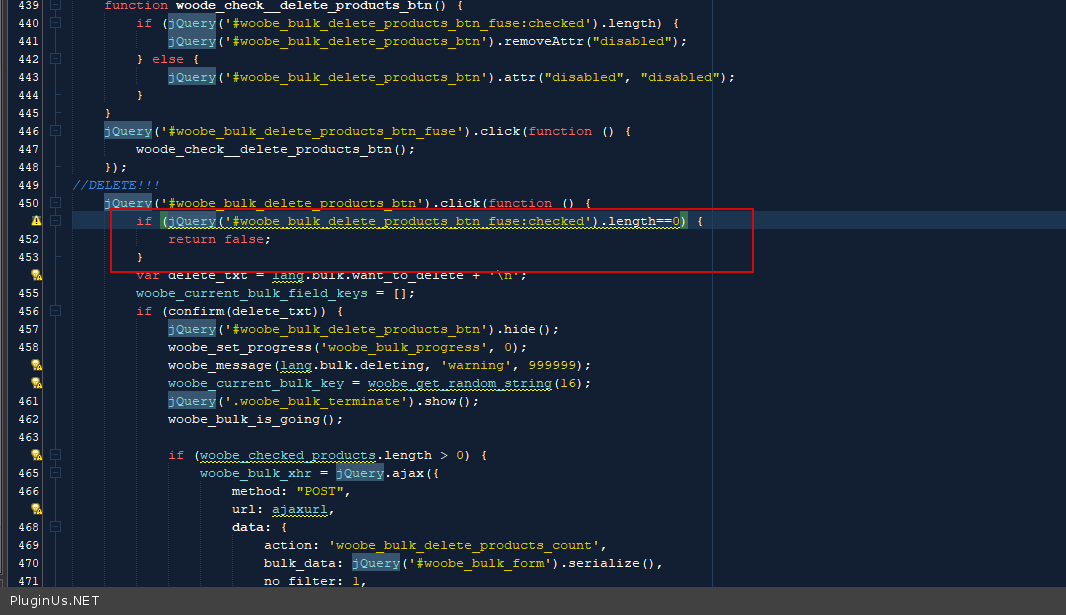Click hint lightbulb on the delete_txt declaration line
This screenshot has height=615, width=1066.
click(x=36, y=275)
